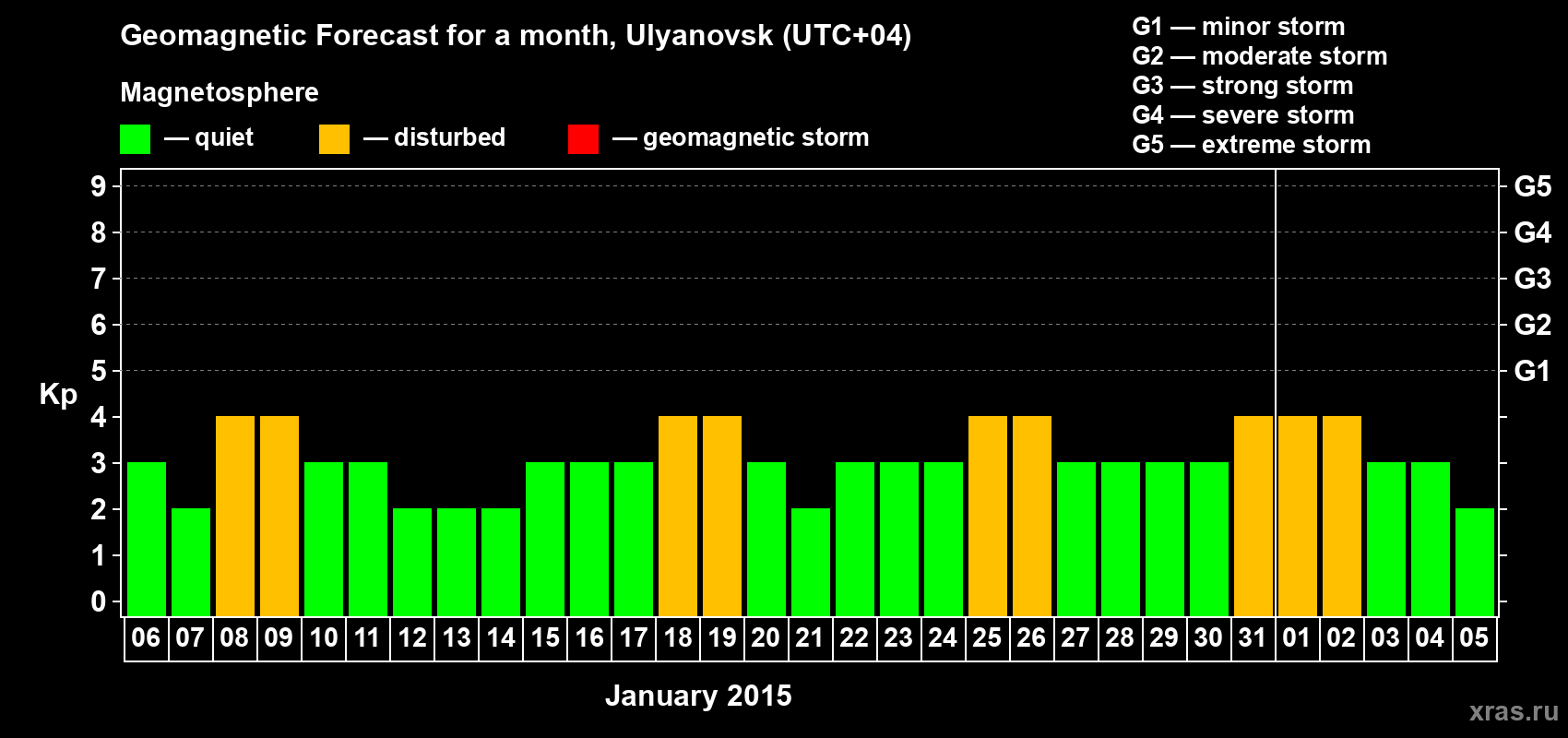Click the 'January 2015' month label
The height and width of the screenshot is (738, 1568).
point(698,696)
